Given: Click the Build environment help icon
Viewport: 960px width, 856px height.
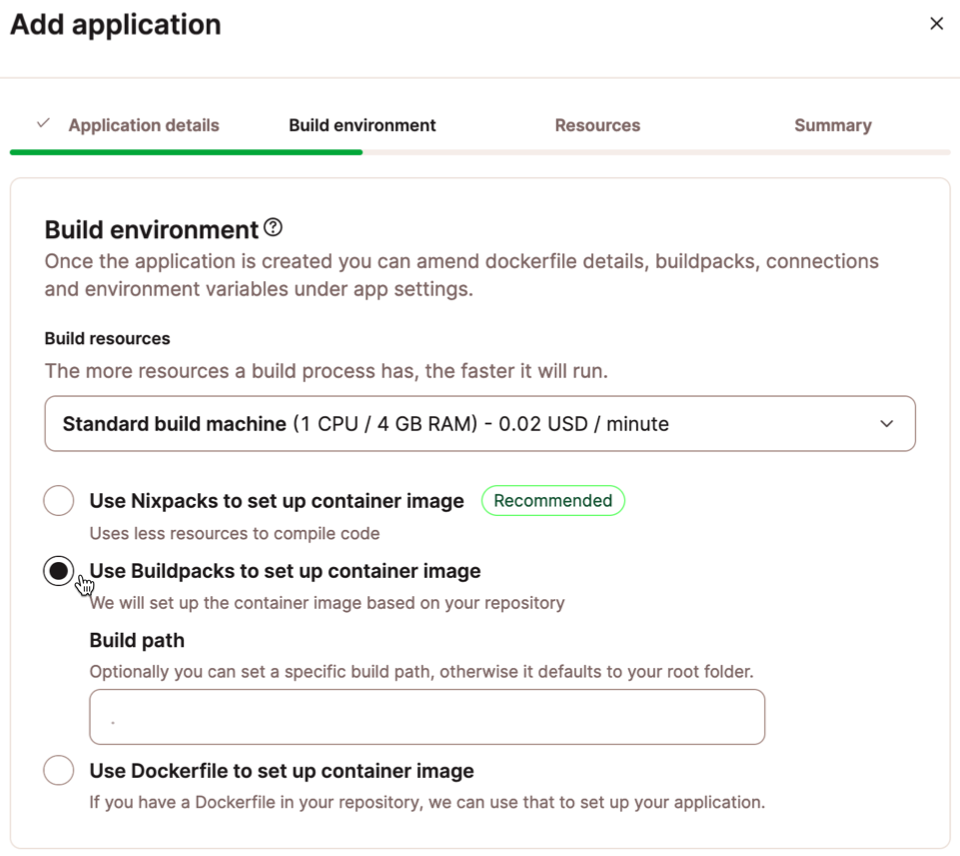Looking at the screenshot, I should tap(272, 228).
